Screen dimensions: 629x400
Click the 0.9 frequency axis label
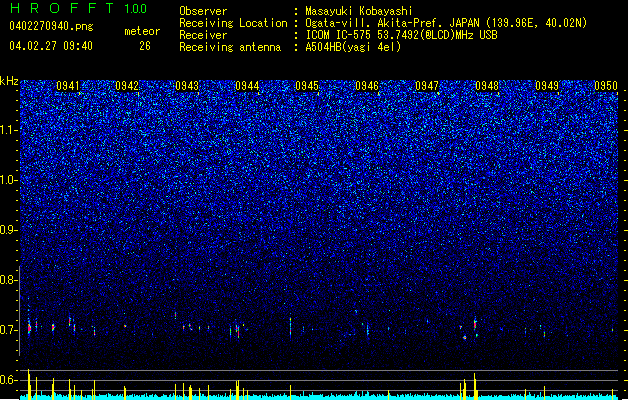tap(9, 230)
